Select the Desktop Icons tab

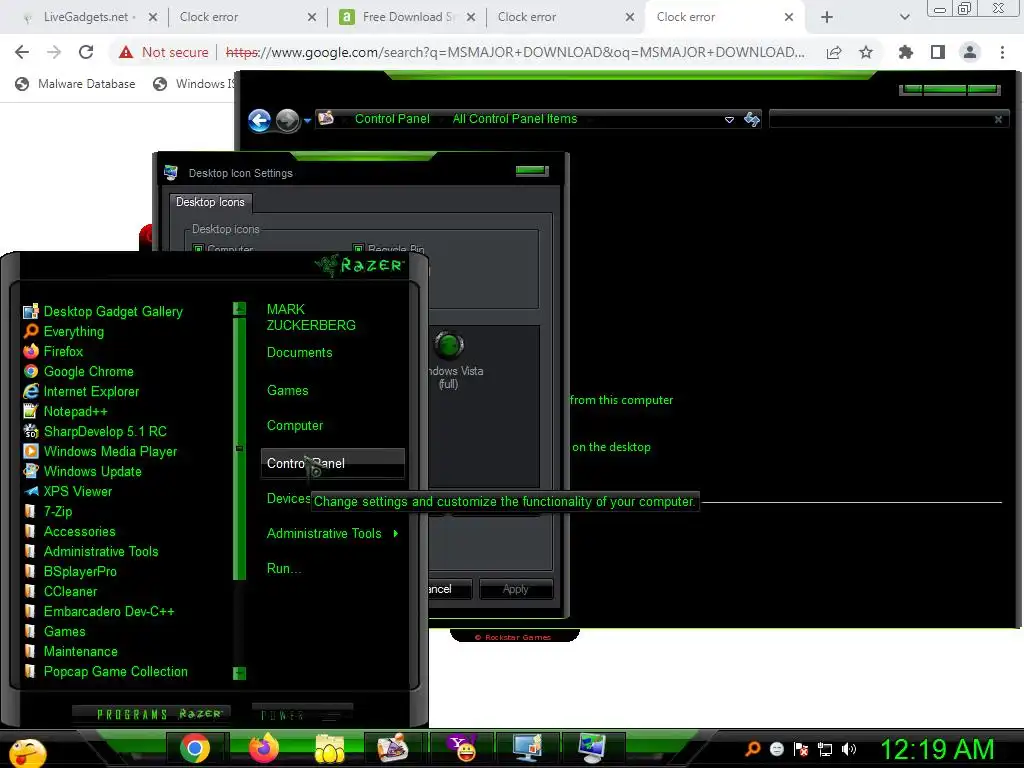click(210, 202)
